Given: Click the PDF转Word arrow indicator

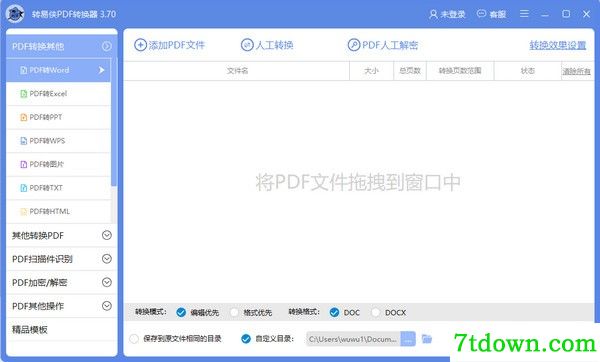Looking at the screenshot, I should tap(101, 70).
